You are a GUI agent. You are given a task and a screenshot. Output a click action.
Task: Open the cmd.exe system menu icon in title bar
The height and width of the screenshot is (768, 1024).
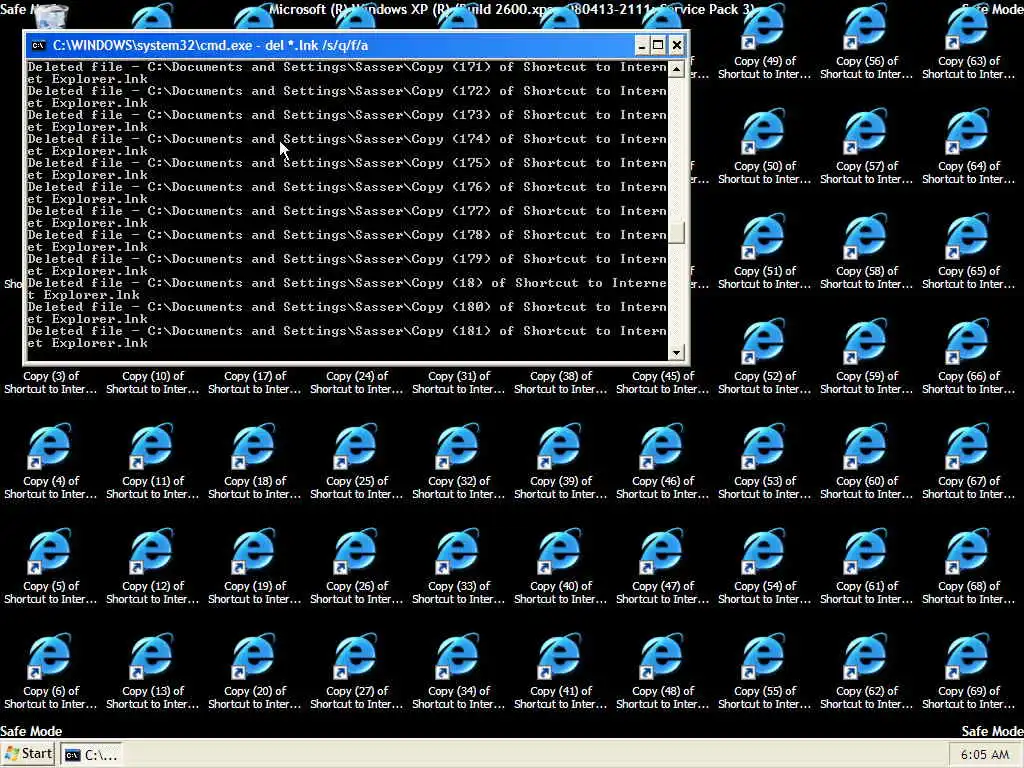(39, 45)
